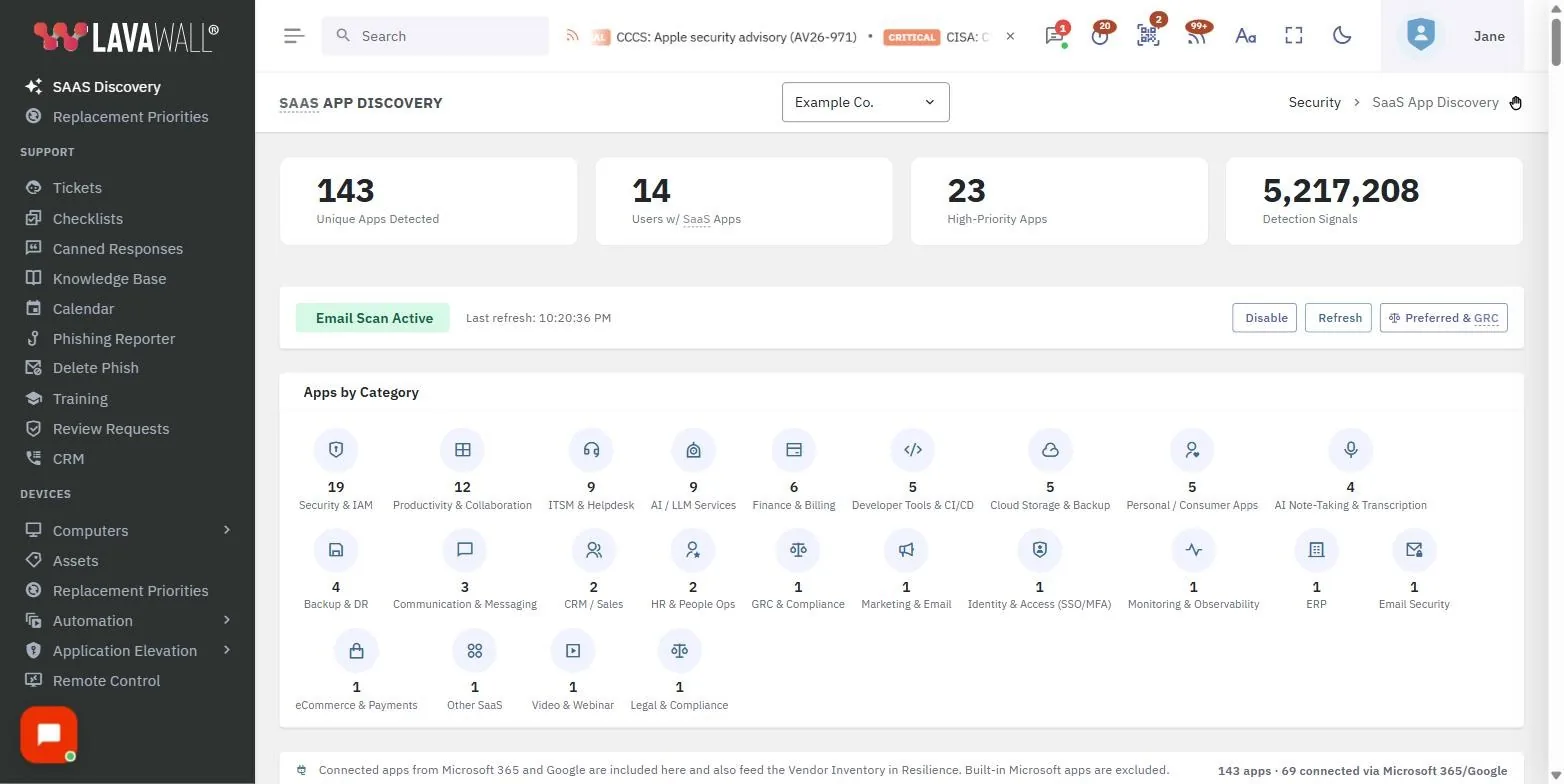
Task: Select the eCommerce & Payments lock icon
Action: point(356,650)
